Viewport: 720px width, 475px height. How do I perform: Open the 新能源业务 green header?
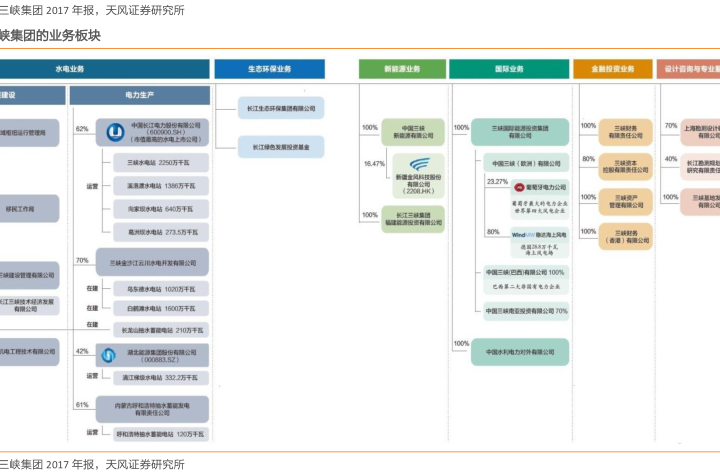coord(402,69)
